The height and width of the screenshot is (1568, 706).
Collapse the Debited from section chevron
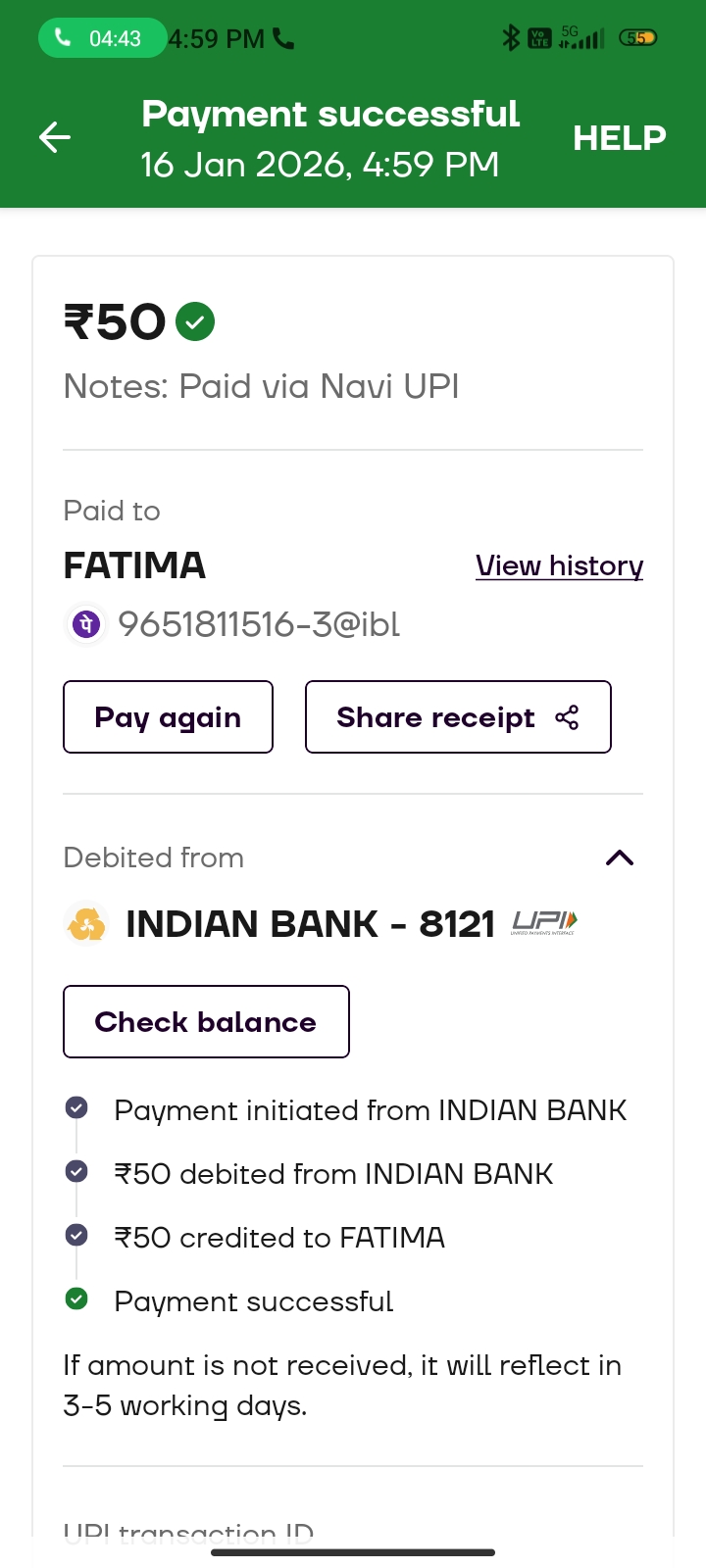point(620,858)
